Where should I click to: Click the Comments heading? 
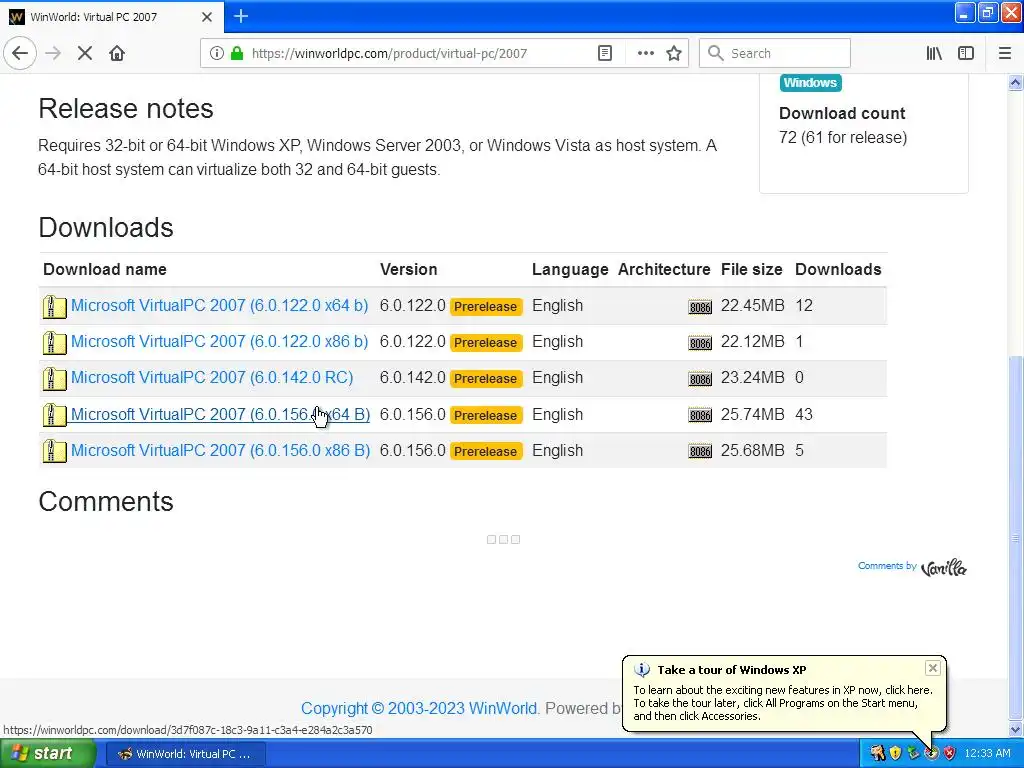(106, 502)
